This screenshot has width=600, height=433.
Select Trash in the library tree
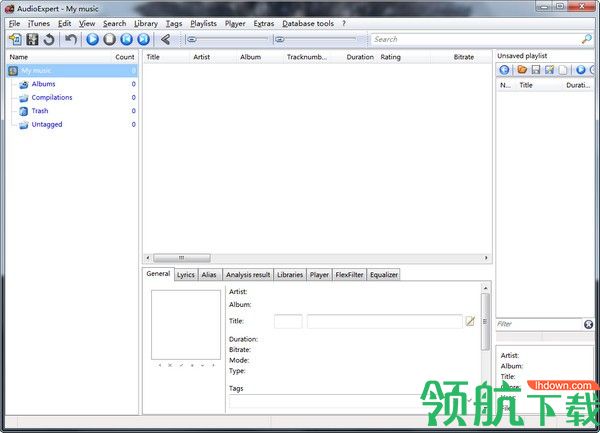point(40,111)
